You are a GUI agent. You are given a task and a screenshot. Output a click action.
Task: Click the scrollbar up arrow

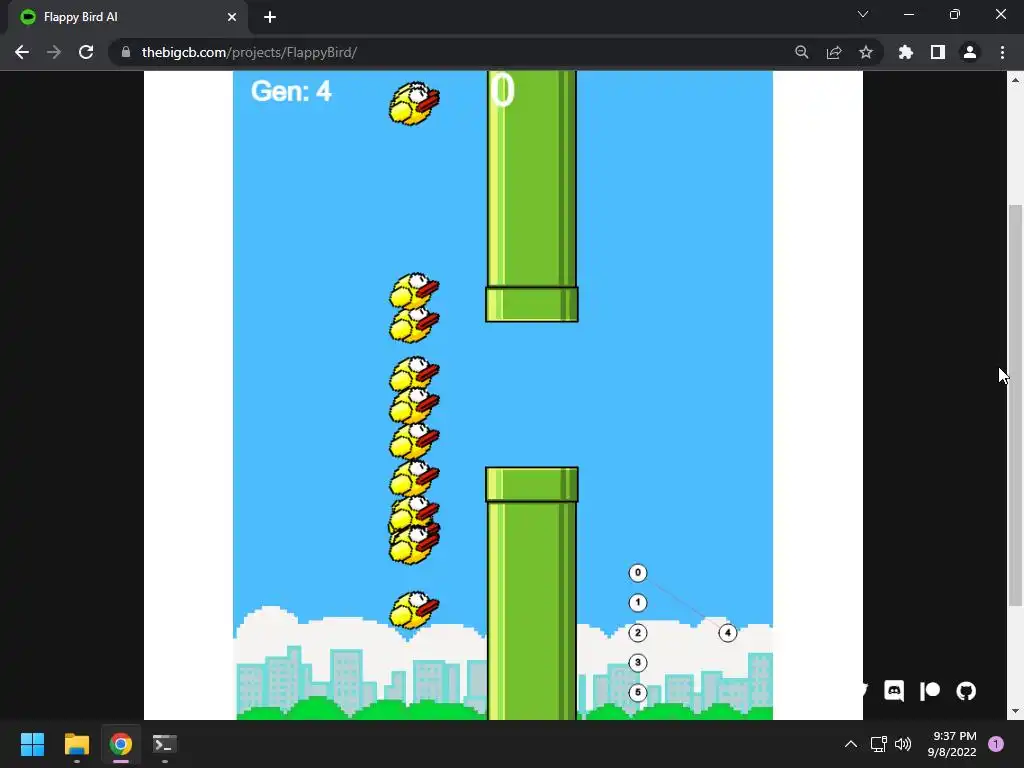click(x=1014, y=80)
